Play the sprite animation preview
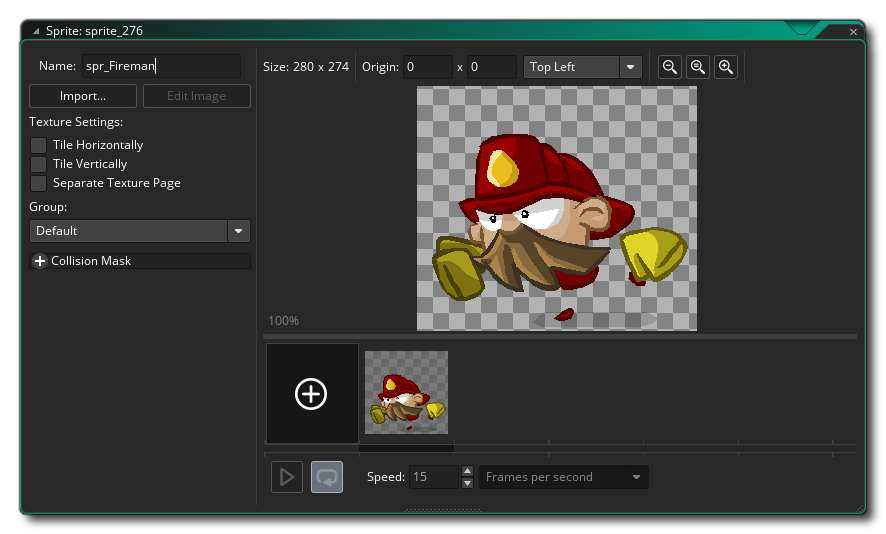The image size is (886, 534). (286, 477)
